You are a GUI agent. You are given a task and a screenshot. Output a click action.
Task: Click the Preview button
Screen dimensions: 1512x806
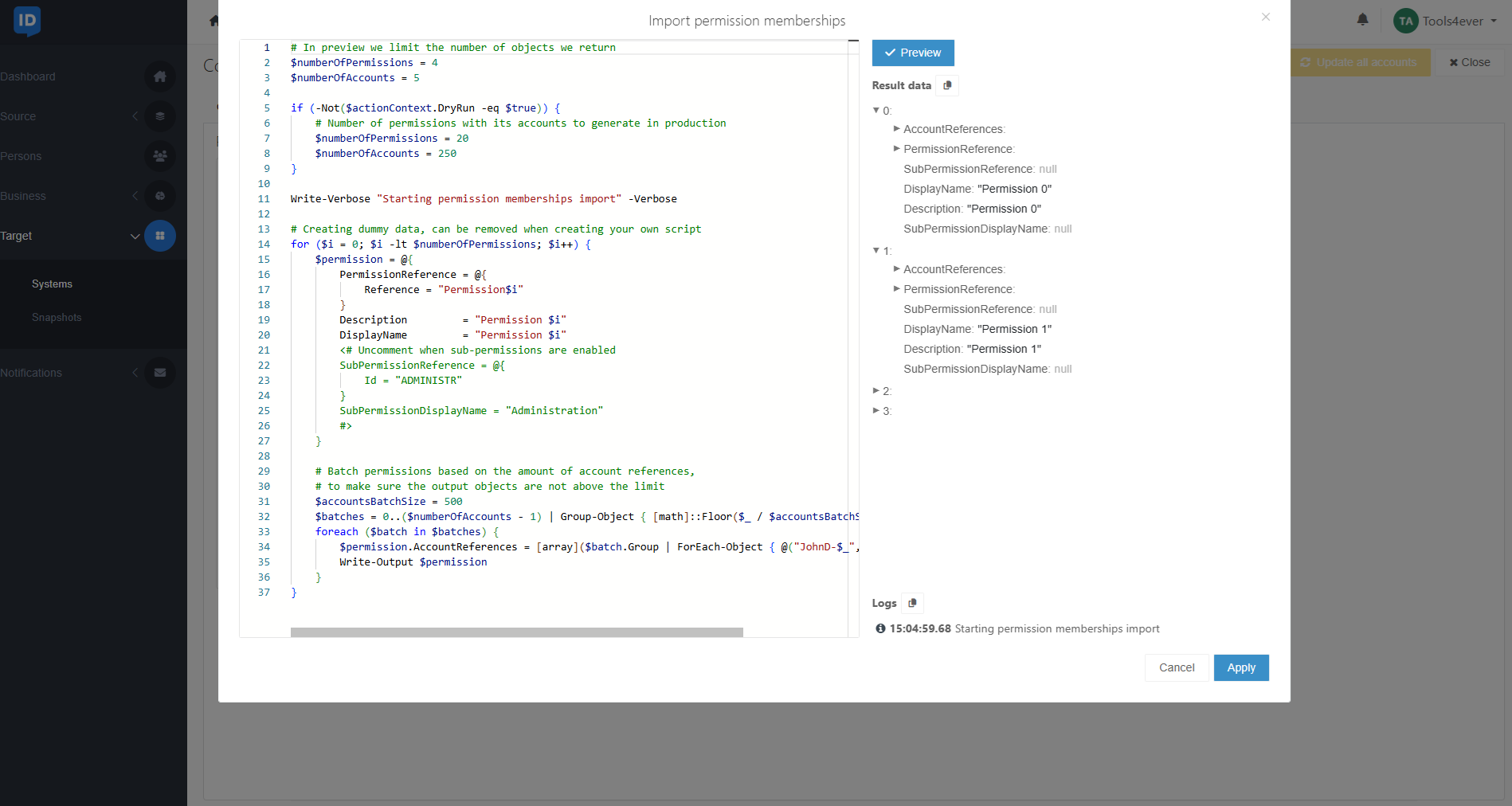coord(913,53)
